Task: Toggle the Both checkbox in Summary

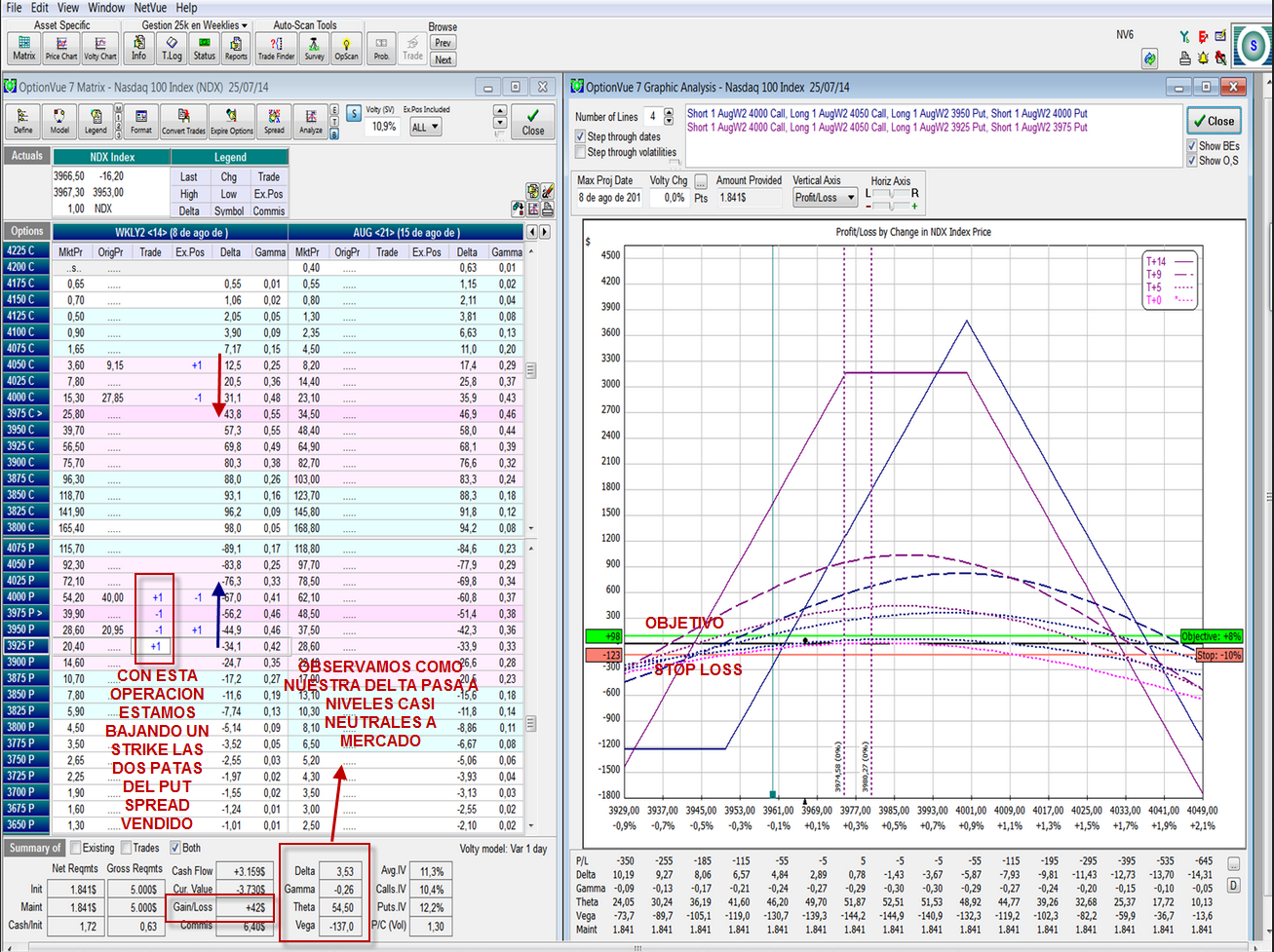Action: tap(175, 848)
